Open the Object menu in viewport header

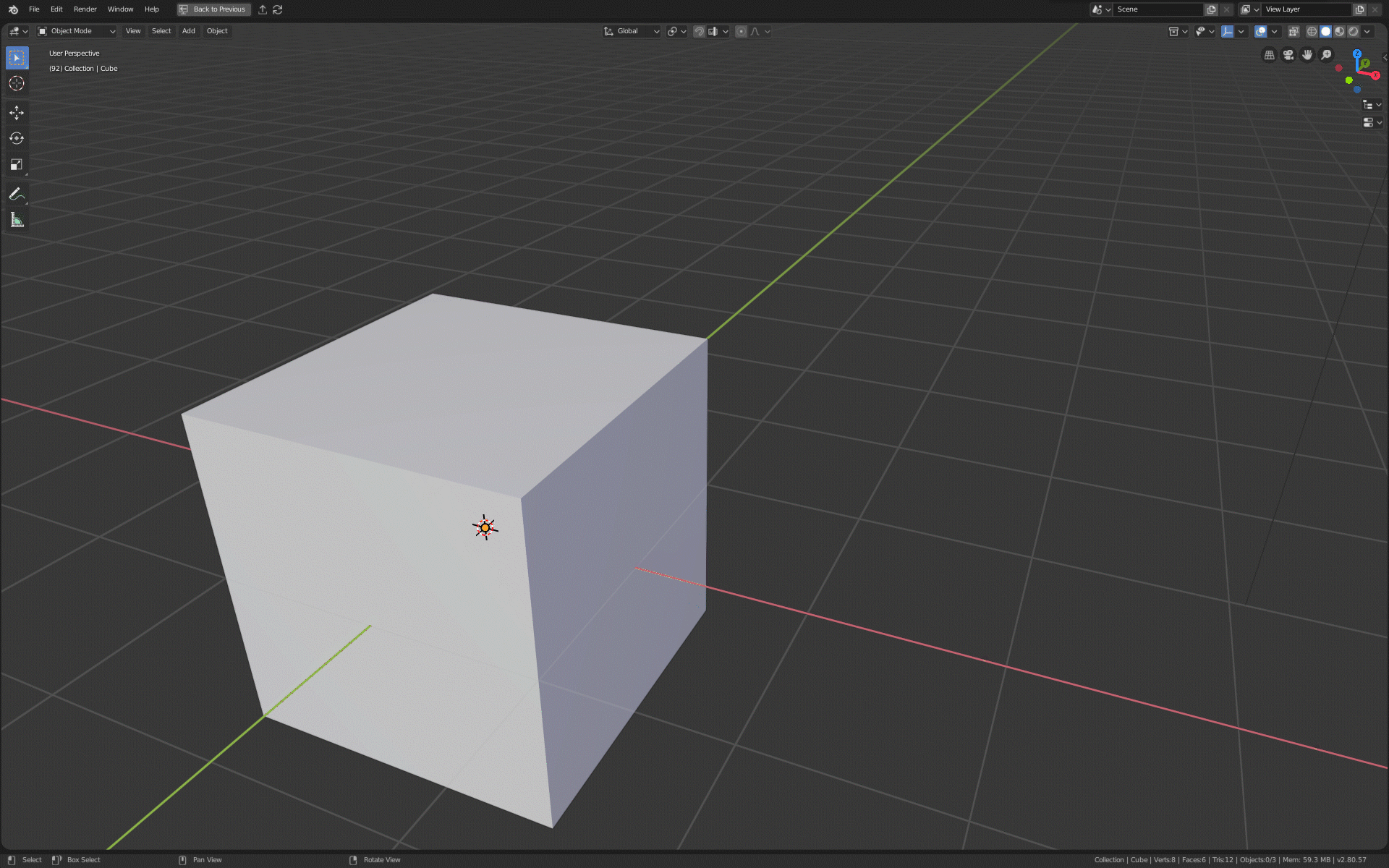tap(217, 31)
